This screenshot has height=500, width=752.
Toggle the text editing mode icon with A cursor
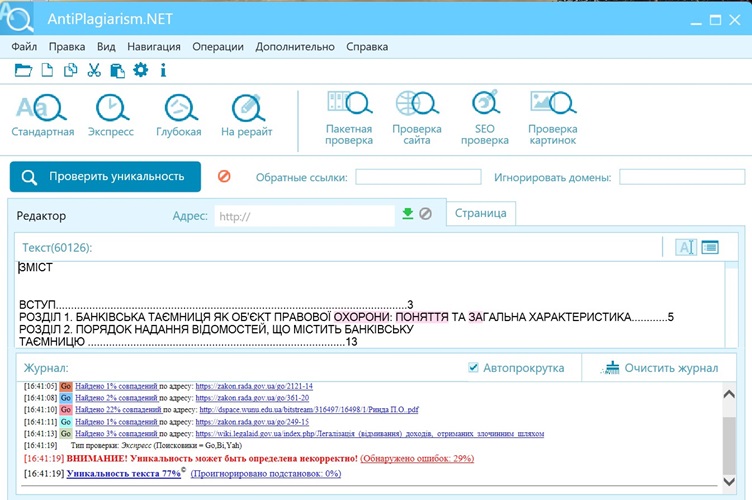(x=686, y=247)
